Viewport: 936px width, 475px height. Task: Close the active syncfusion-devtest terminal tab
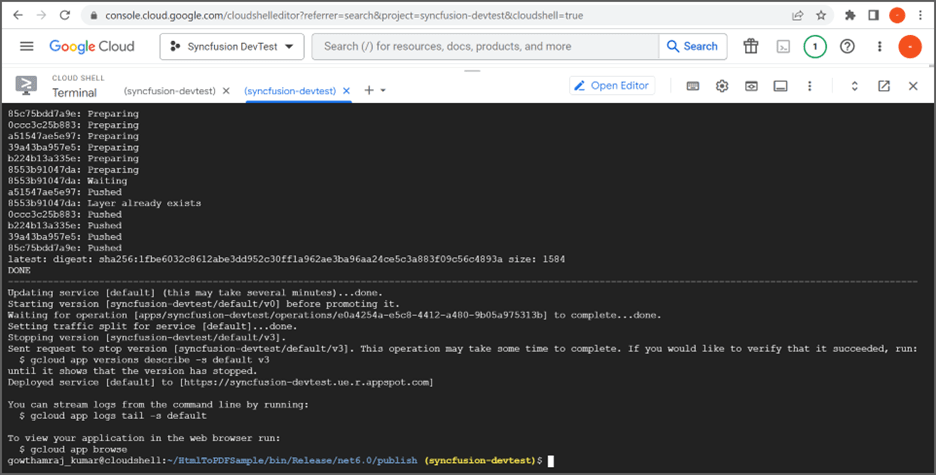pyautogui.click(x=346, y=91)
